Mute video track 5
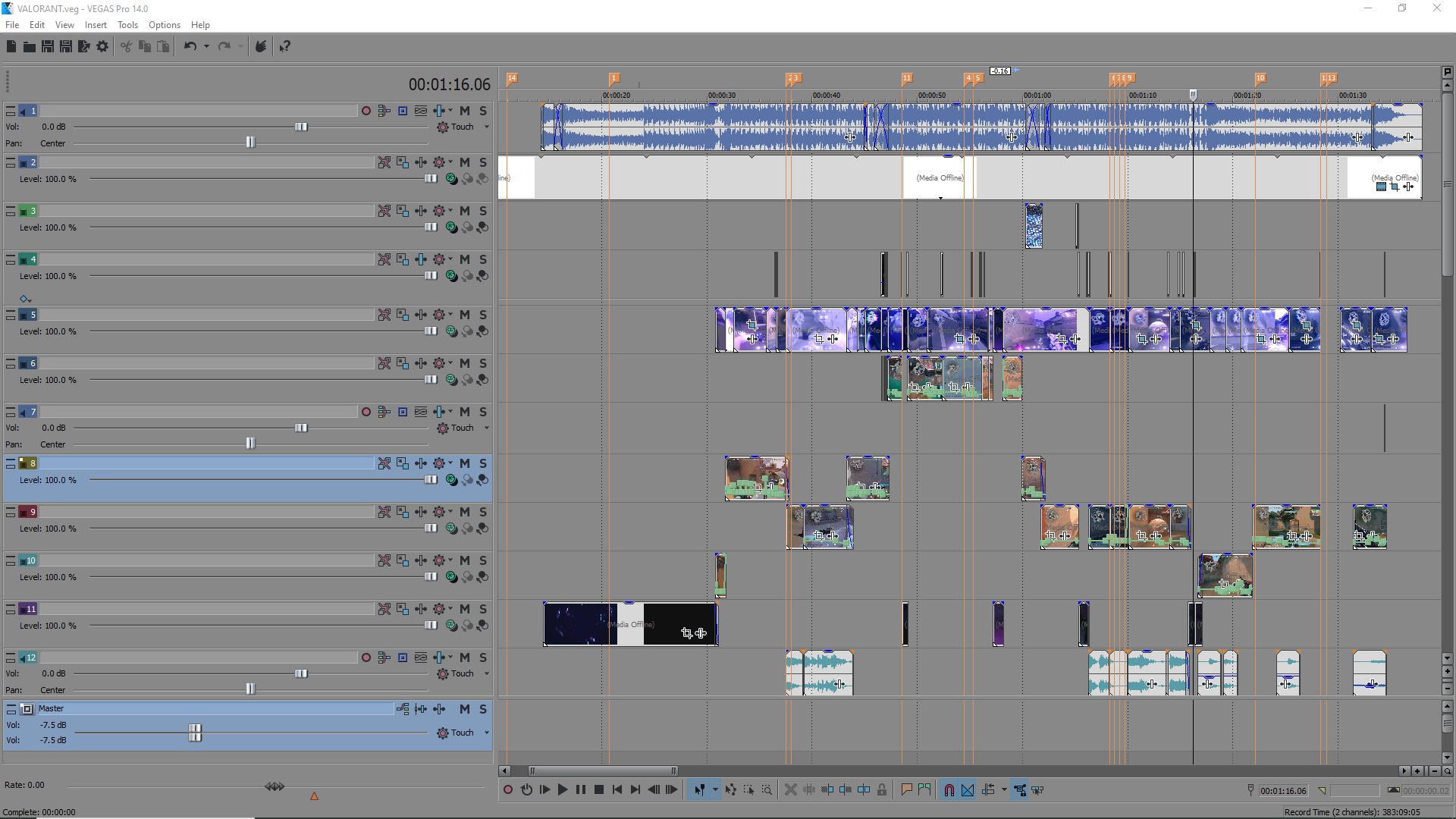 coord(465,315)
